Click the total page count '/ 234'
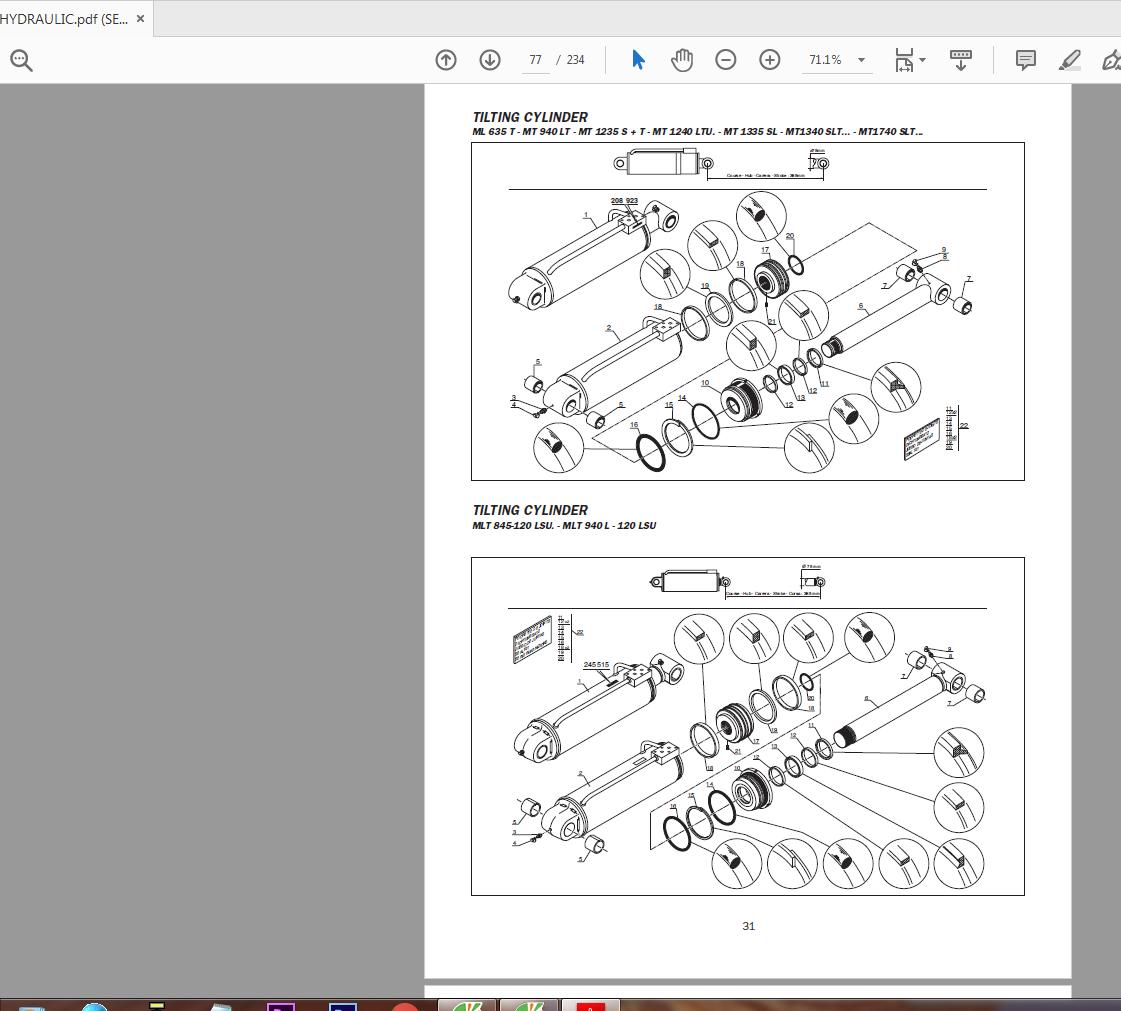Screen dimensions: 1121x1011 click(571, 60)
